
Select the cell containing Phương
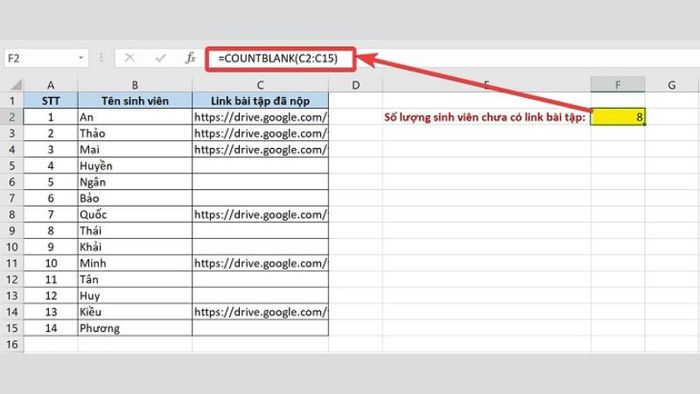coord(135,328)
